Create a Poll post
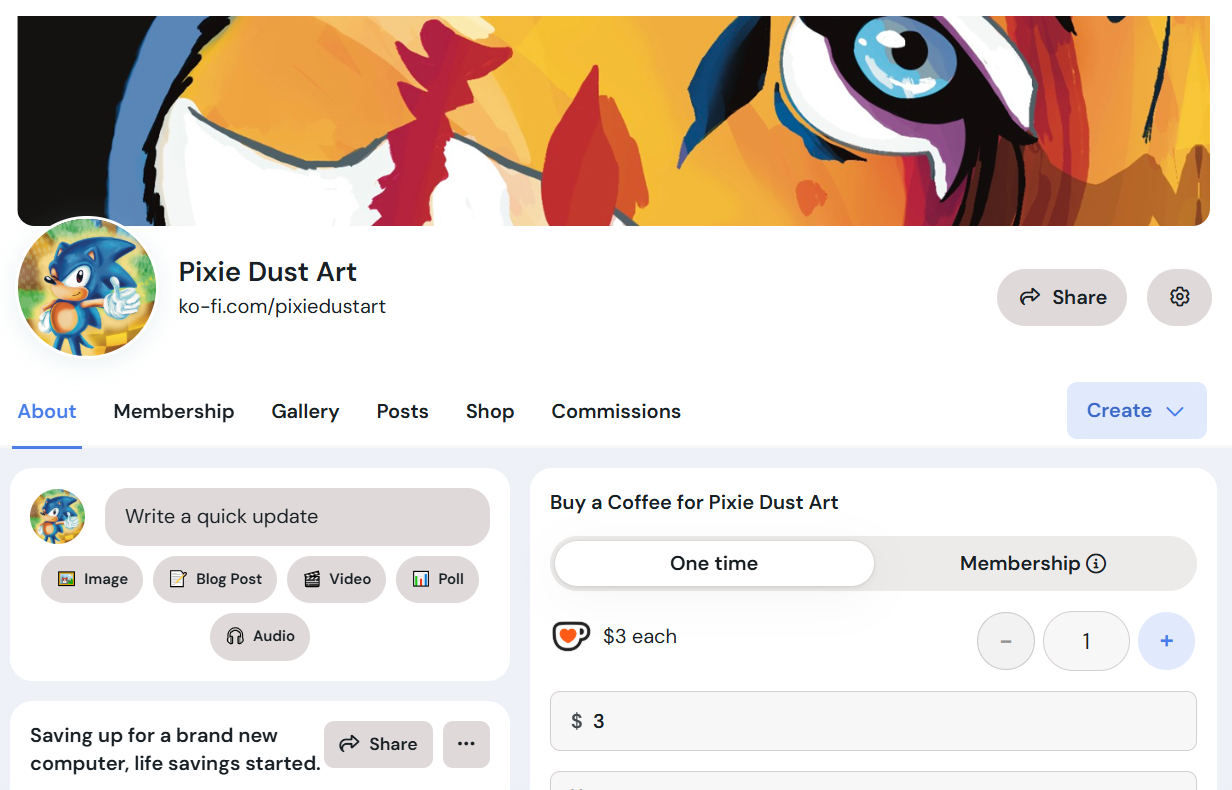Screen dimensions: 1232x790 tap(437, 579)
